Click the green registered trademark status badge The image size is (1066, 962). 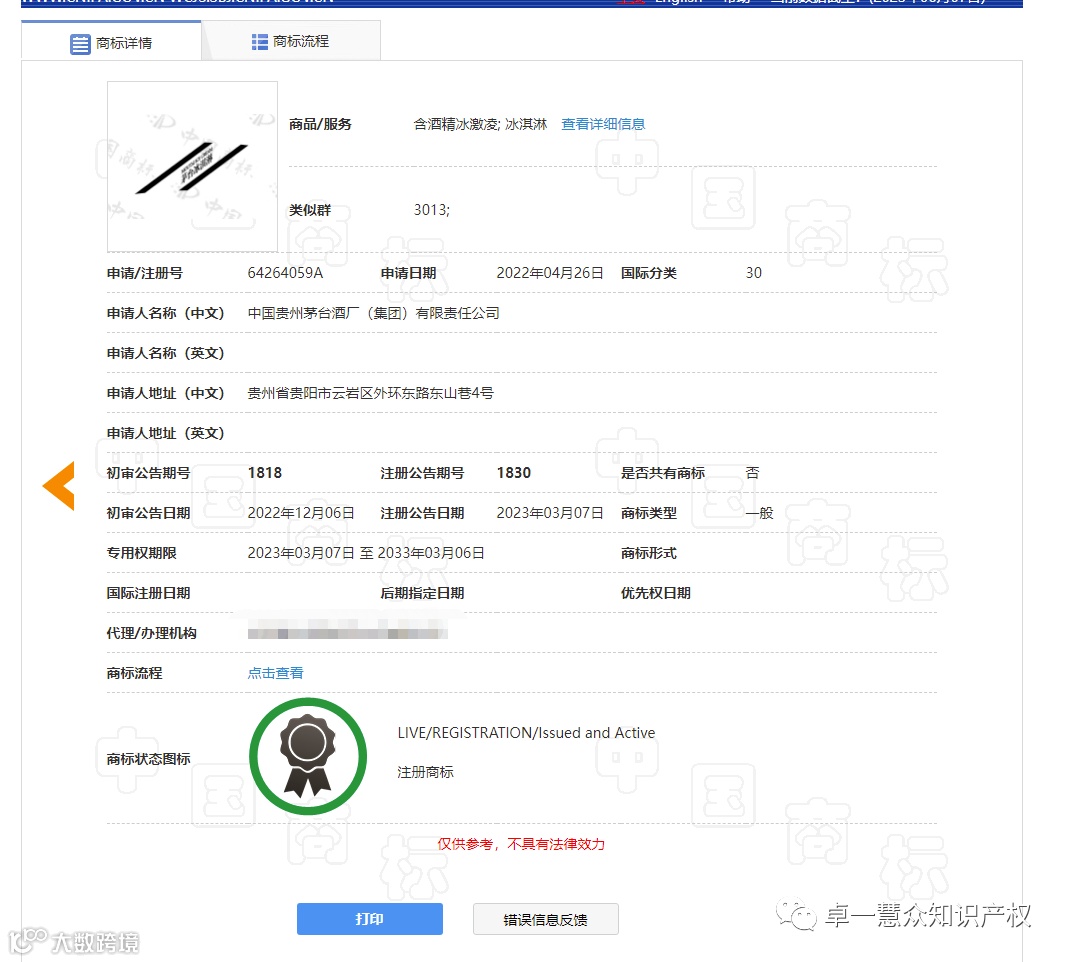(x=308, y=756)
